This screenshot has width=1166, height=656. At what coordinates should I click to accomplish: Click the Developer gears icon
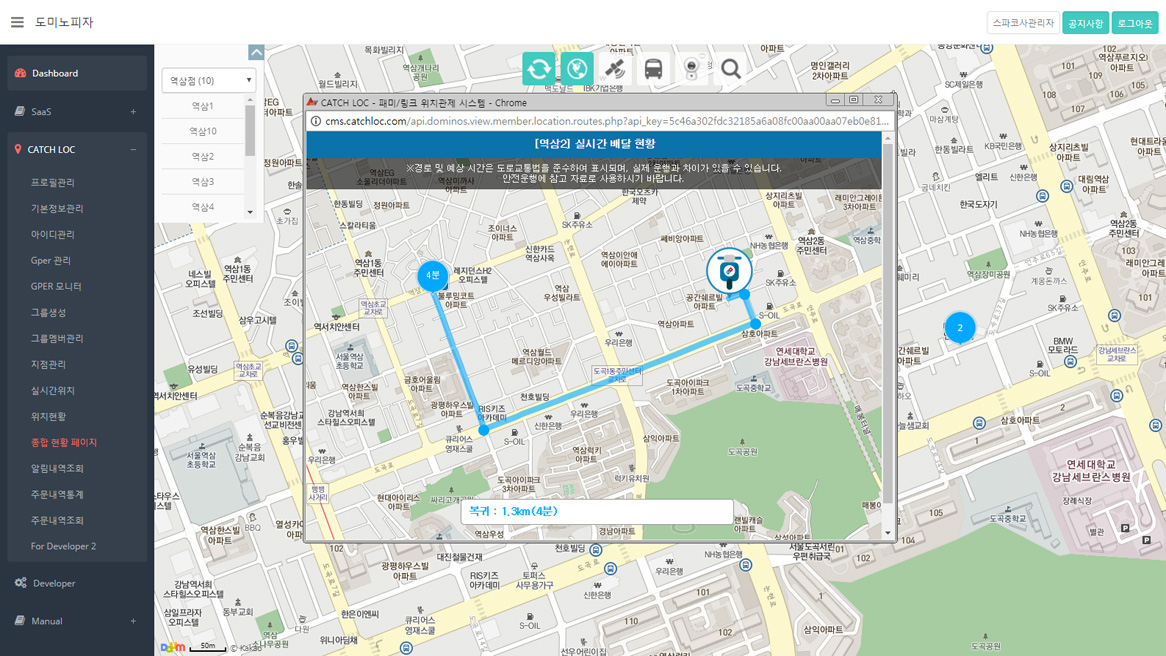click(x=21, y=583)
